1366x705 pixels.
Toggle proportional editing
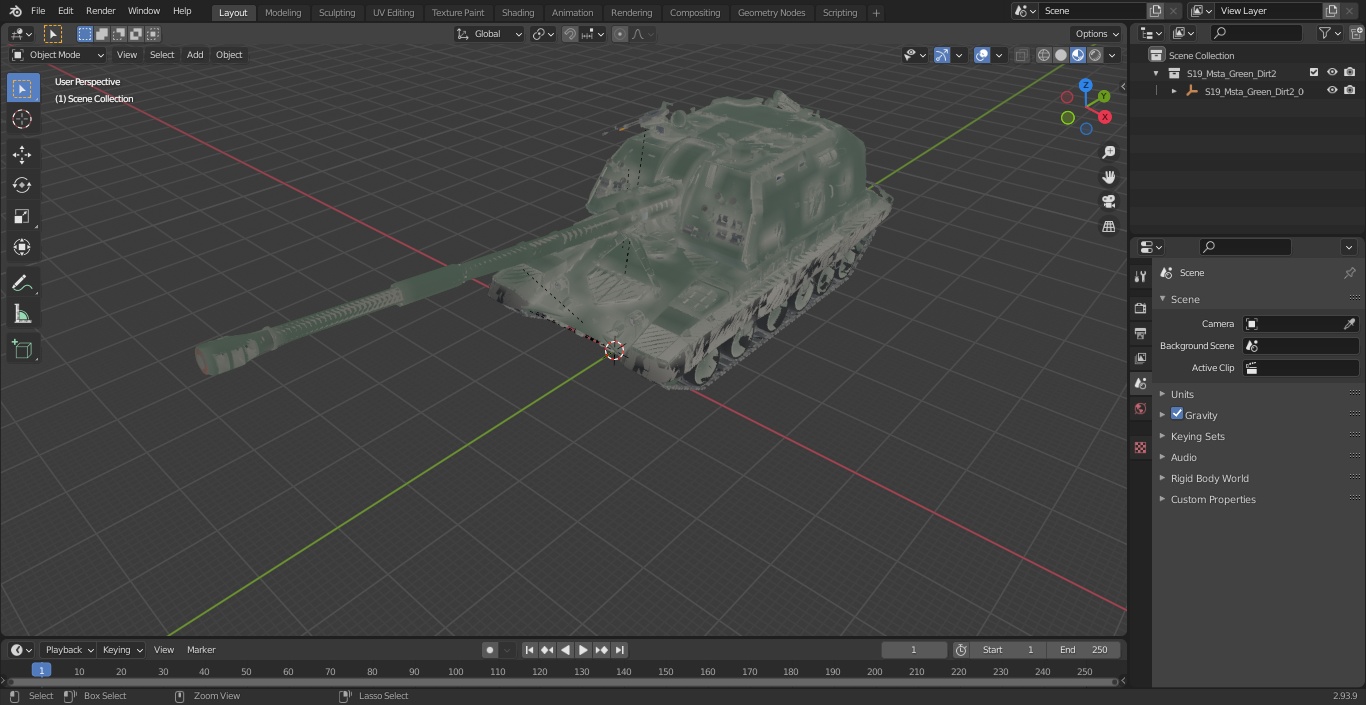pyautogui.click(x=620, y=34)
